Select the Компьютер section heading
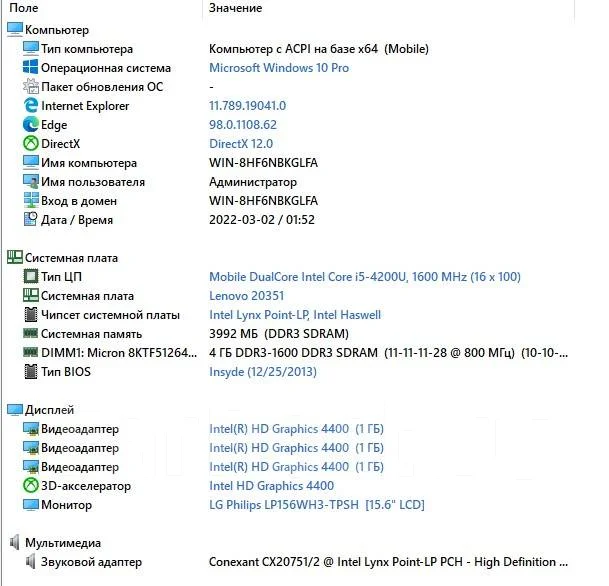The width and height of the screenshot is (609, 586). point(57,30)
